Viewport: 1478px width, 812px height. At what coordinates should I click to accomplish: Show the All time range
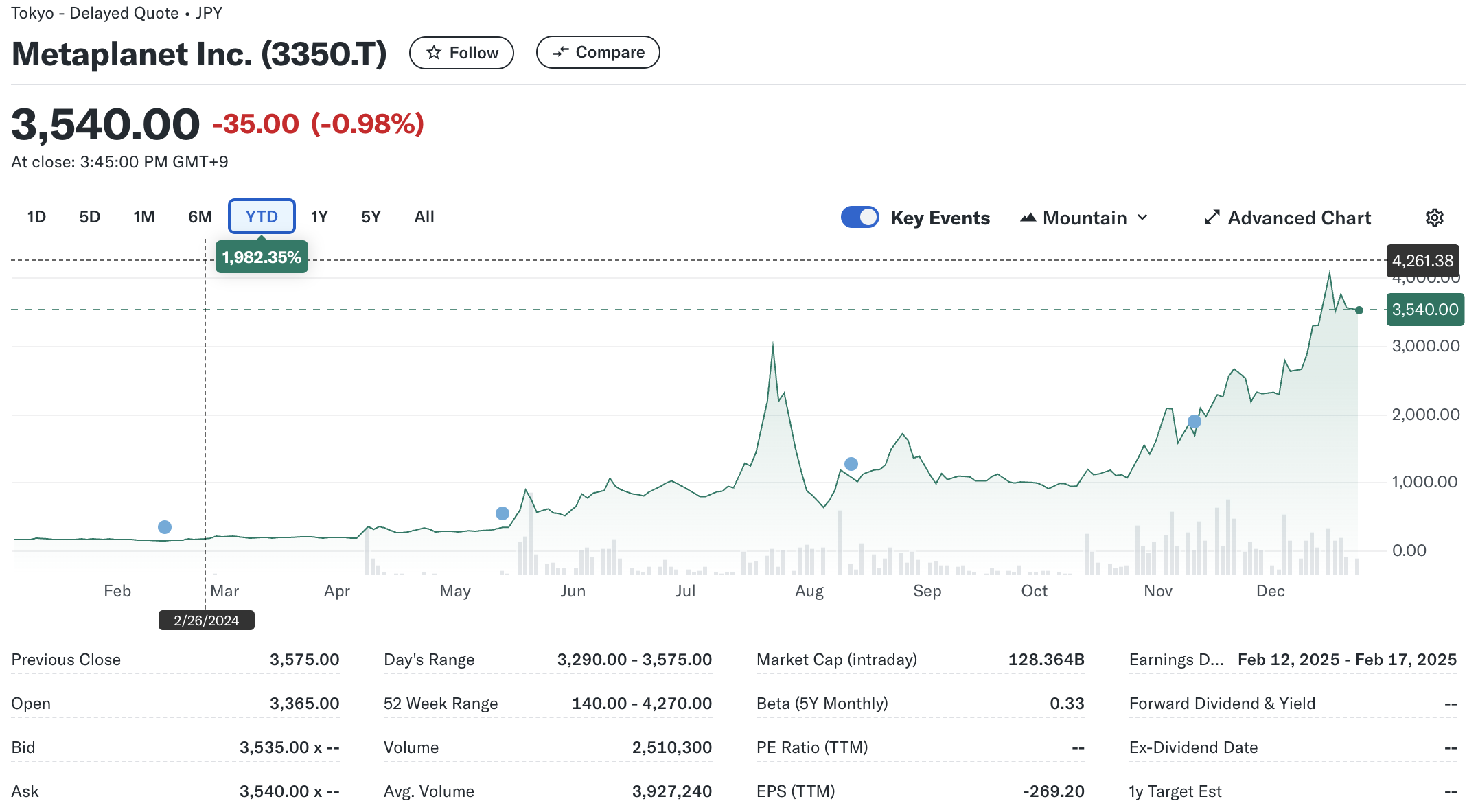(424, 217)
